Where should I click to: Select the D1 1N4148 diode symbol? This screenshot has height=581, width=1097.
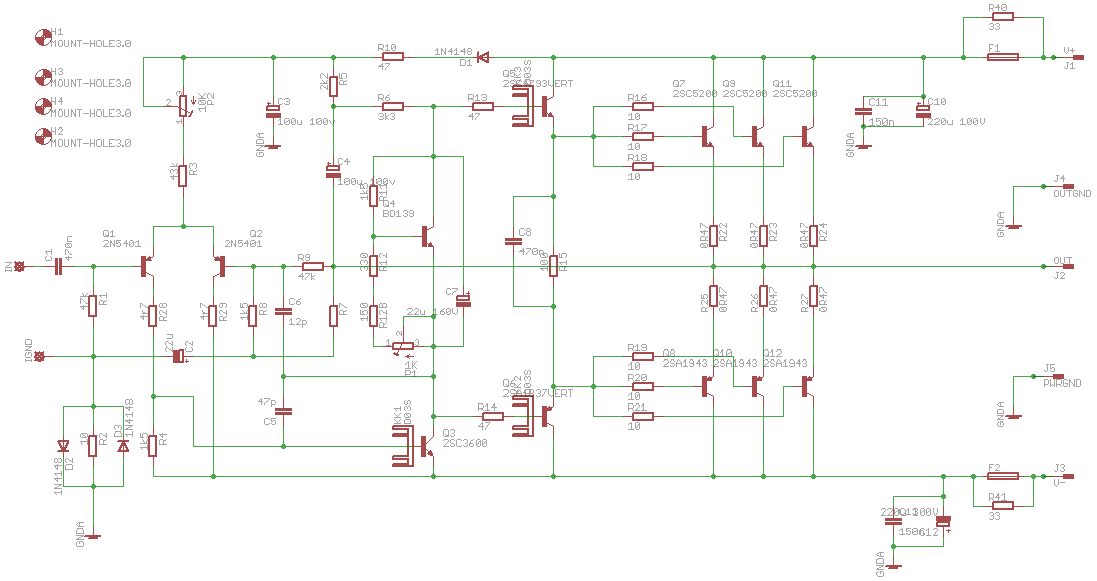pyautogui.click(x=483, y=57)
